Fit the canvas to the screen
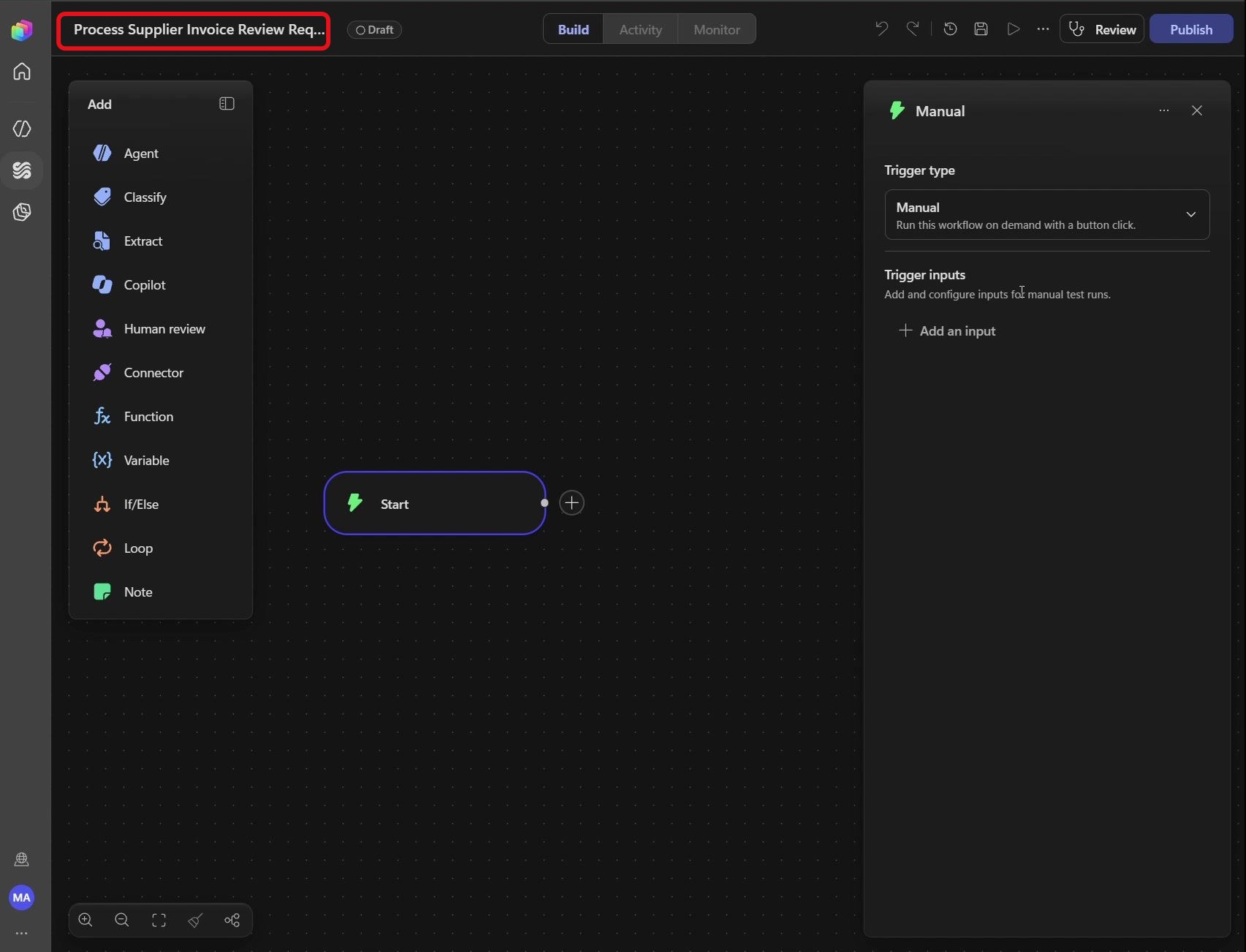Viewport: 1246px width, 952px height. tap(159, 921)
